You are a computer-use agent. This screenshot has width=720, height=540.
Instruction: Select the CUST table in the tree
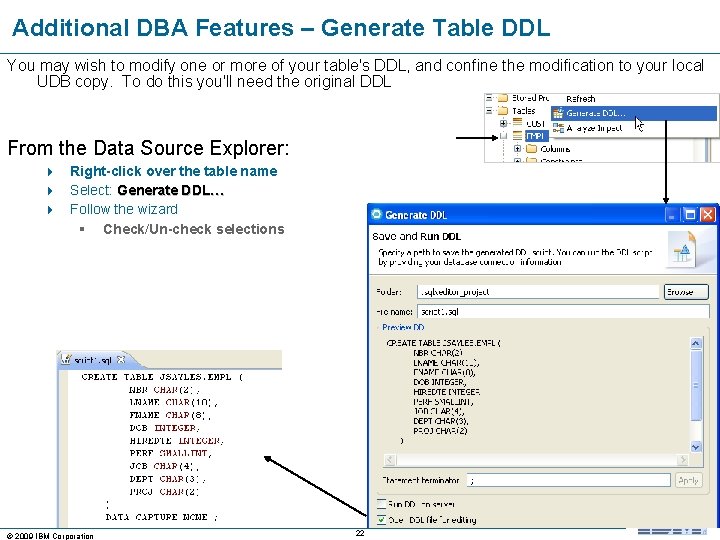pos(535,124)
